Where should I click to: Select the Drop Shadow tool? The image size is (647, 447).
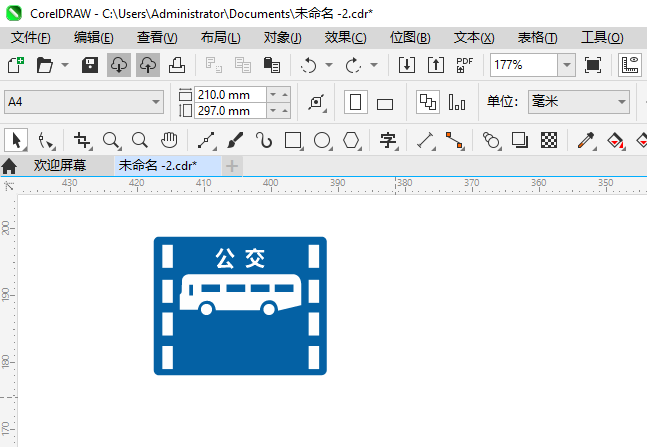[520, 140]
